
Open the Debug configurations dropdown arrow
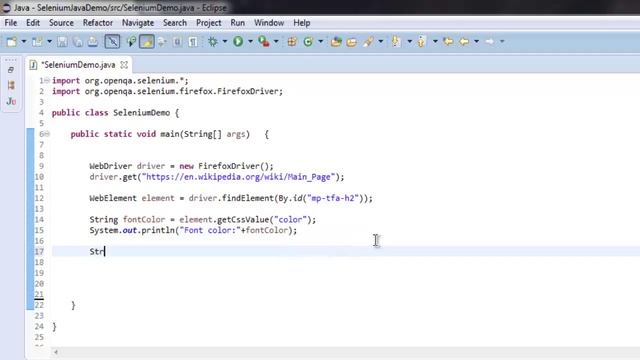coord(224,42)
